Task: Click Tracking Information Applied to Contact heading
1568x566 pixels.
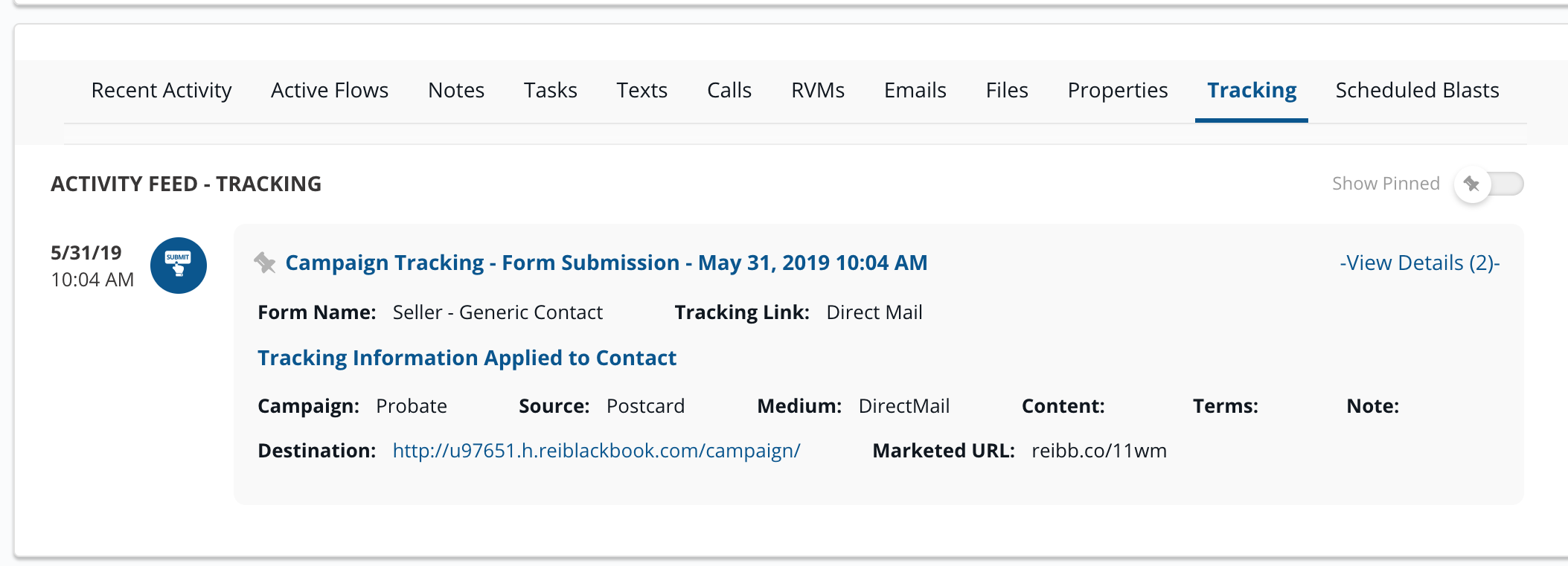Action: tap(467, 358)
